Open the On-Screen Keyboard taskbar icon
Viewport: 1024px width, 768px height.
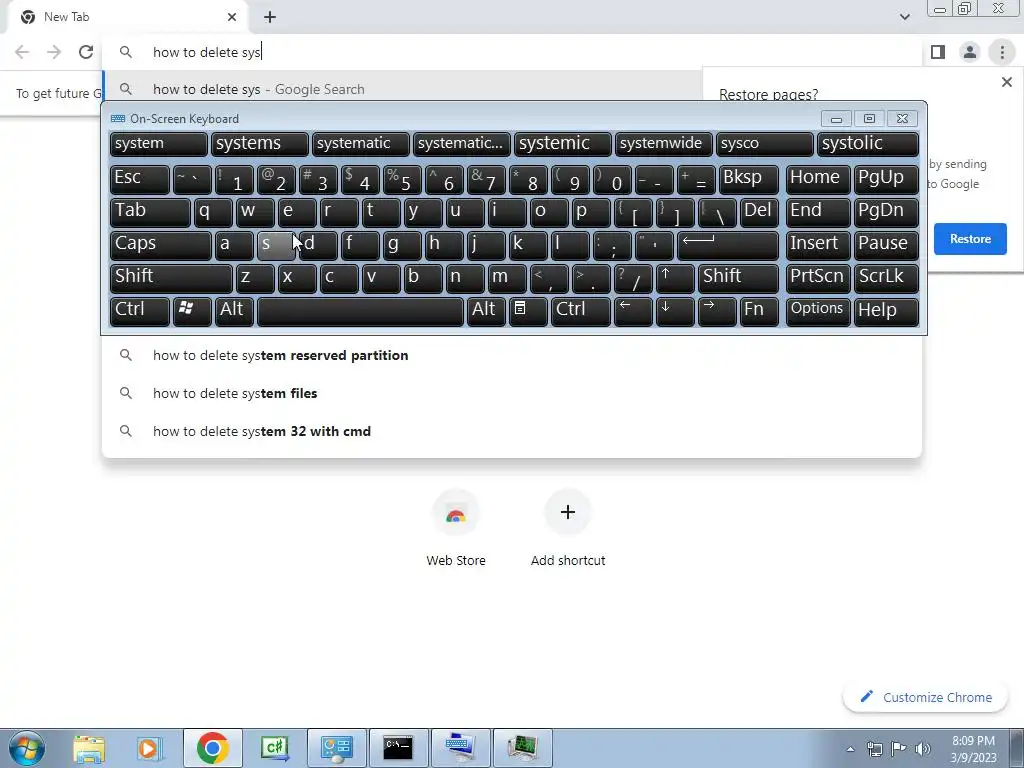tap(460, 748)
